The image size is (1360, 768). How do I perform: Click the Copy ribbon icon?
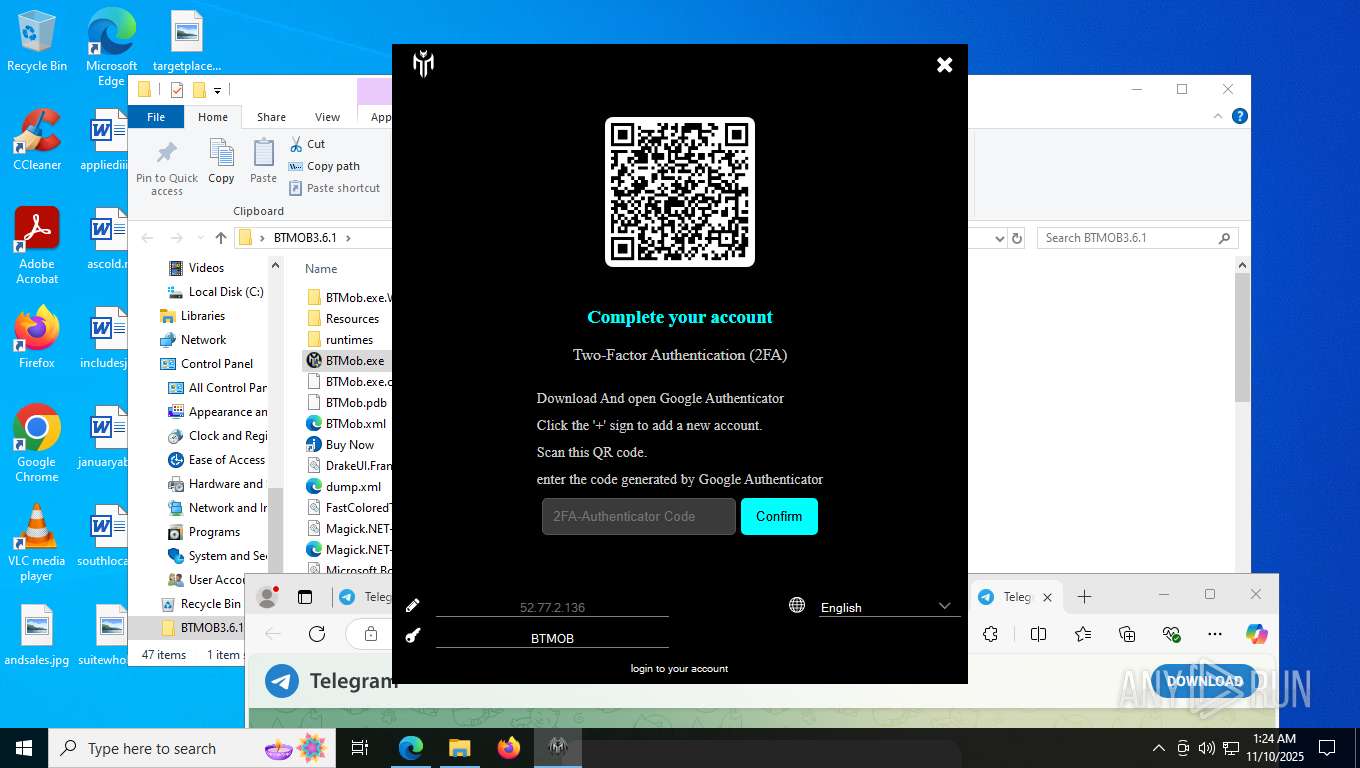221,162
